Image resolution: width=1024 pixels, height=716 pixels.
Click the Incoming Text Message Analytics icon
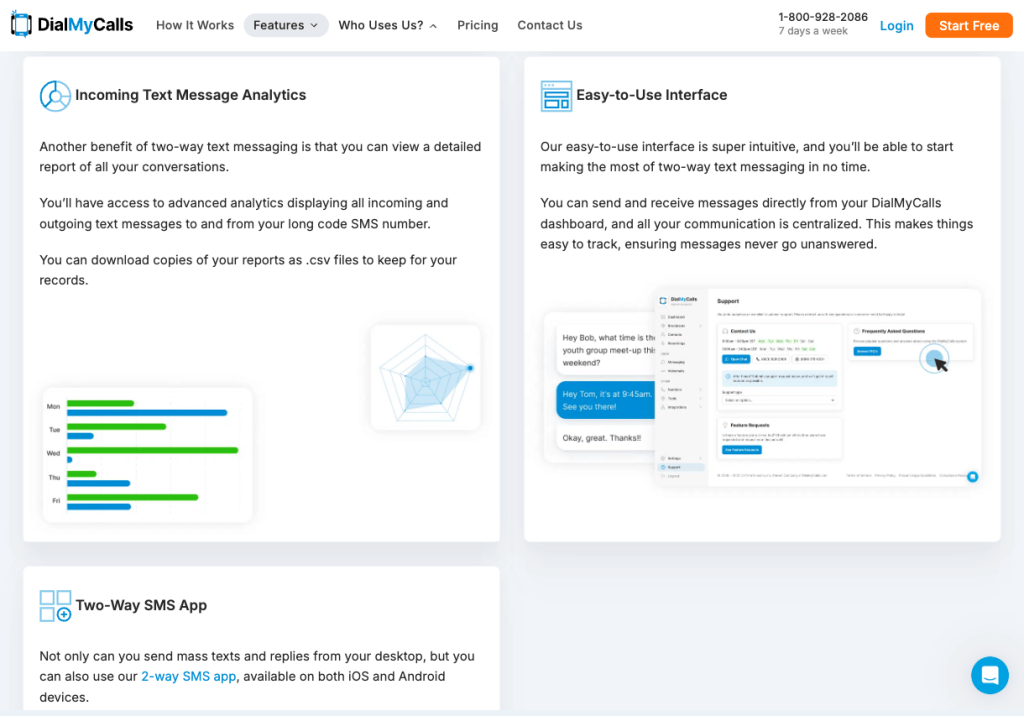55,96
